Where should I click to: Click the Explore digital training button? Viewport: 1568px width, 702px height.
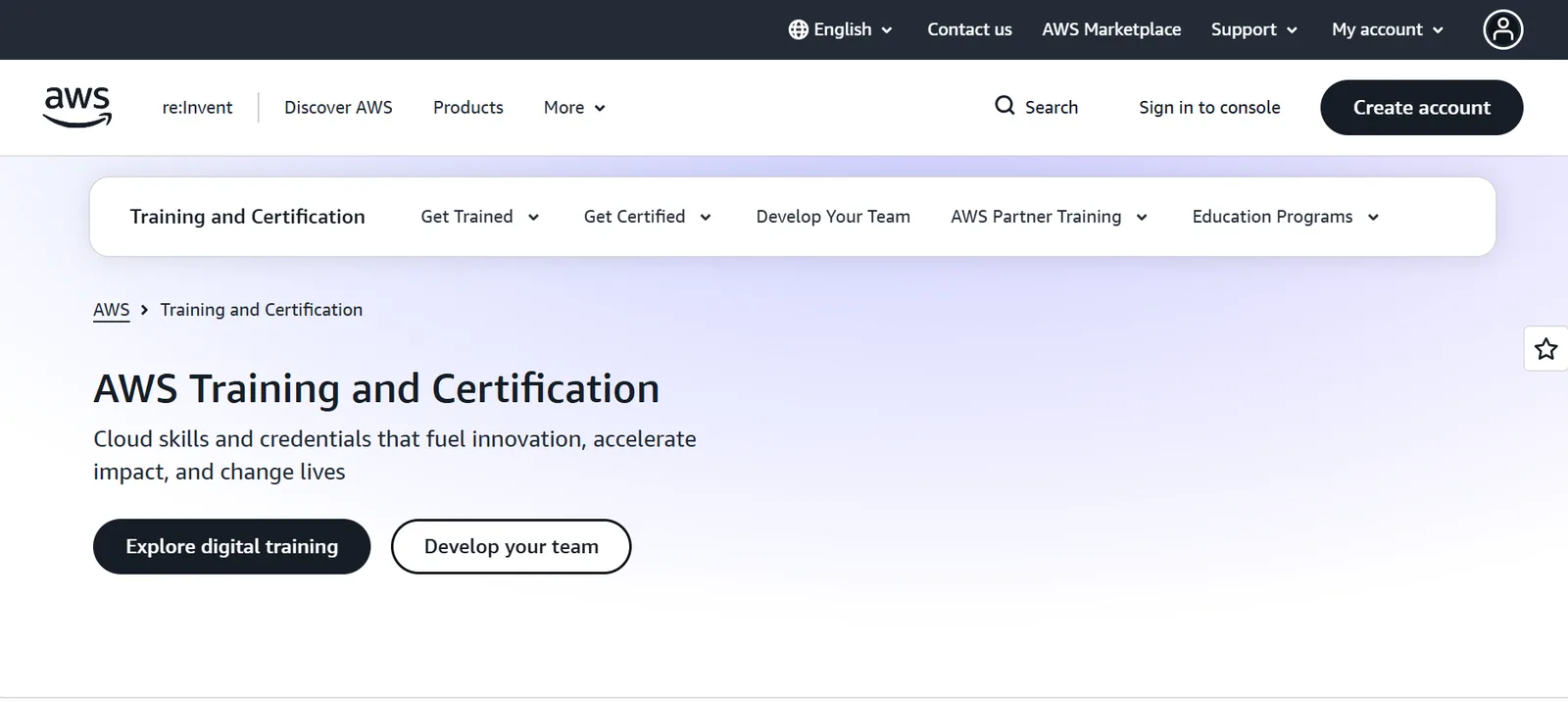coord(231,546)
